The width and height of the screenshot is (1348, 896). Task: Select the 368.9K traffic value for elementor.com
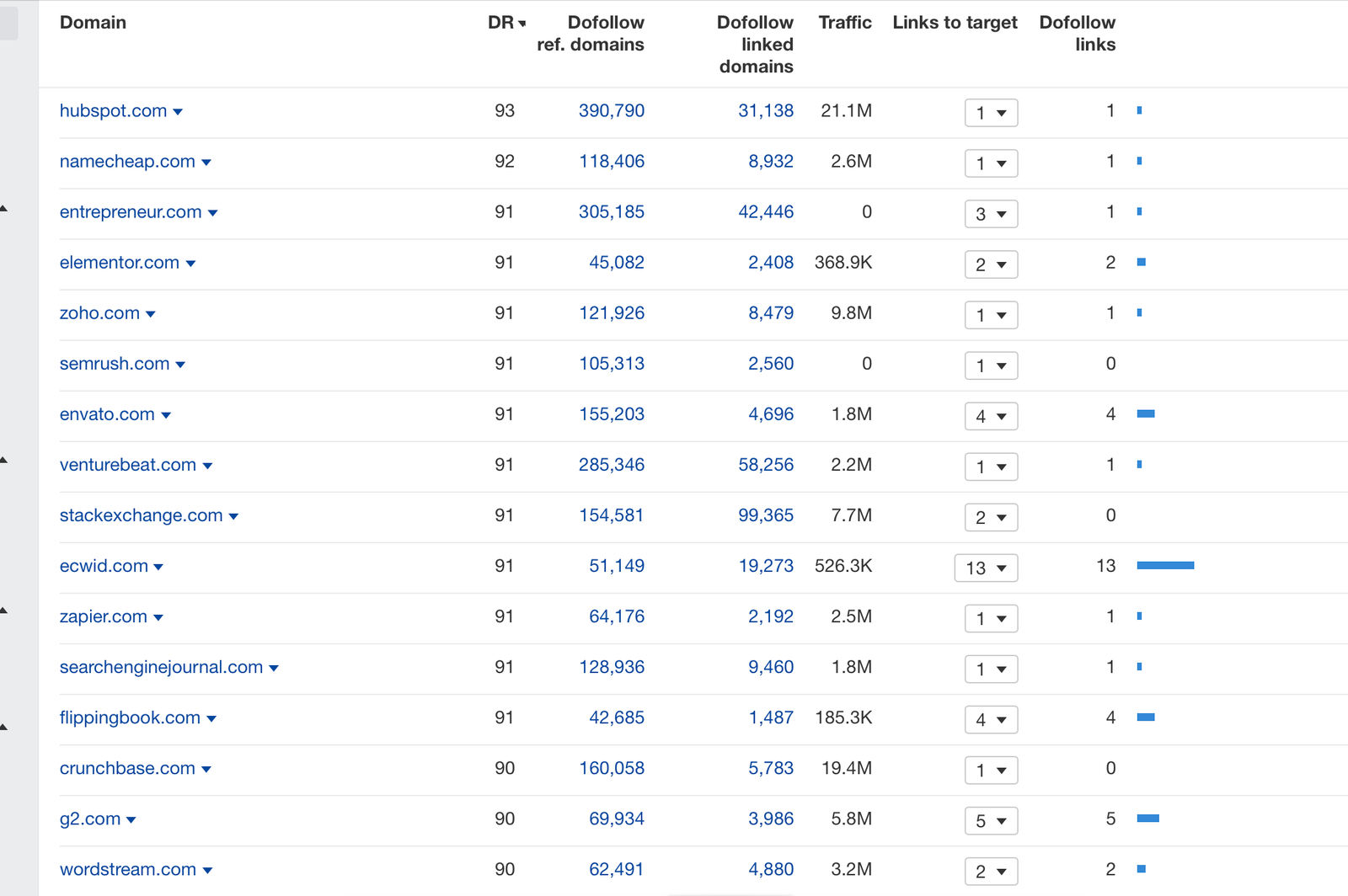[x=843, y=263]
